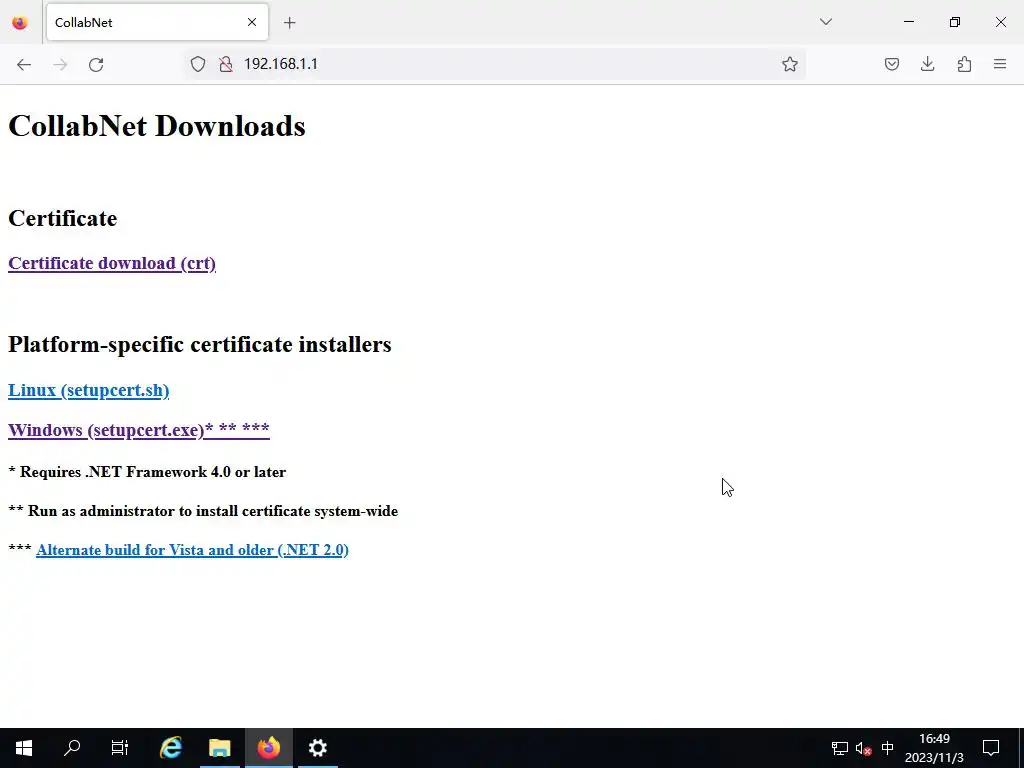Open the notification action center
The height and width of the screenshot is (768, 1024).
click(991, 748)
